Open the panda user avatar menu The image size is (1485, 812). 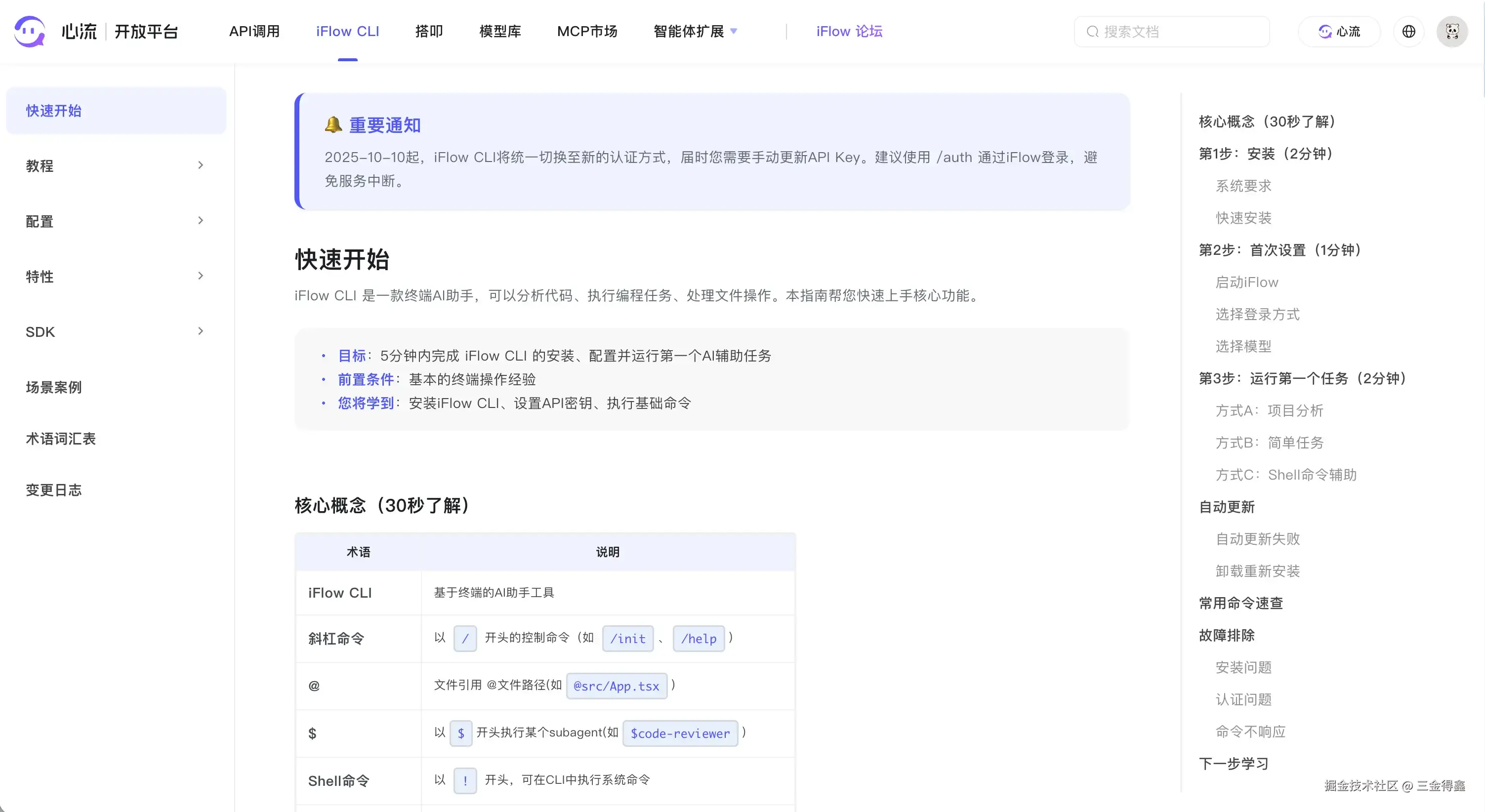[x=1451, y=31]
